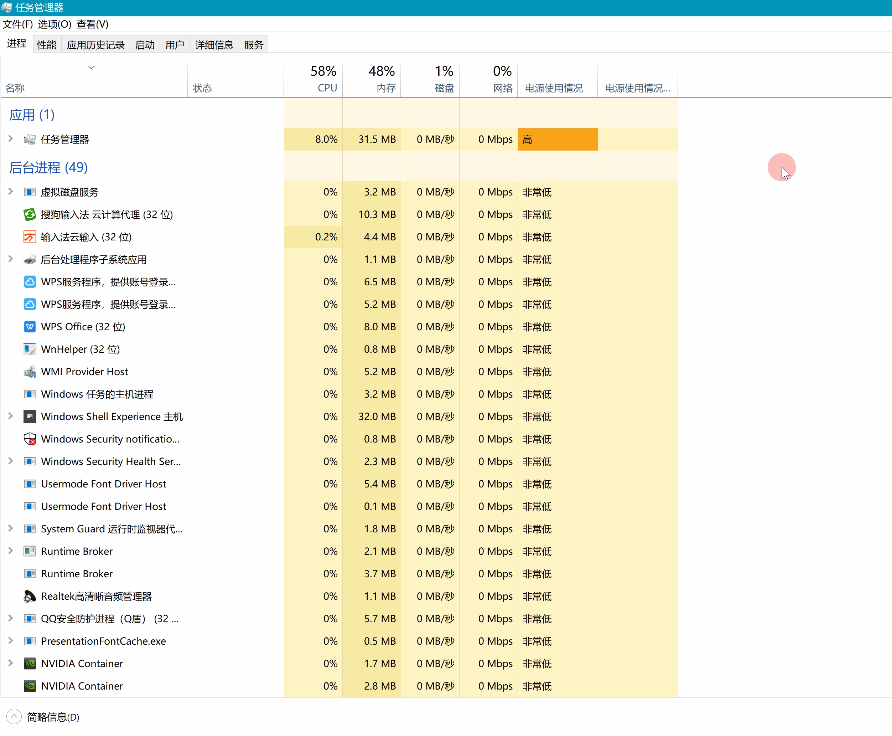This screenshot has width=892, height=736.
Task: Sort by the 状态 column header
Action: pos(236,80)
